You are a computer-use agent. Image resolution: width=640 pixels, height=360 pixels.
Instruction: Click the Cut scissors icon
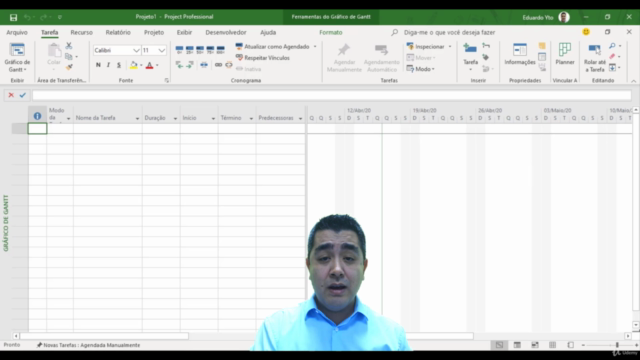(69, 46)
